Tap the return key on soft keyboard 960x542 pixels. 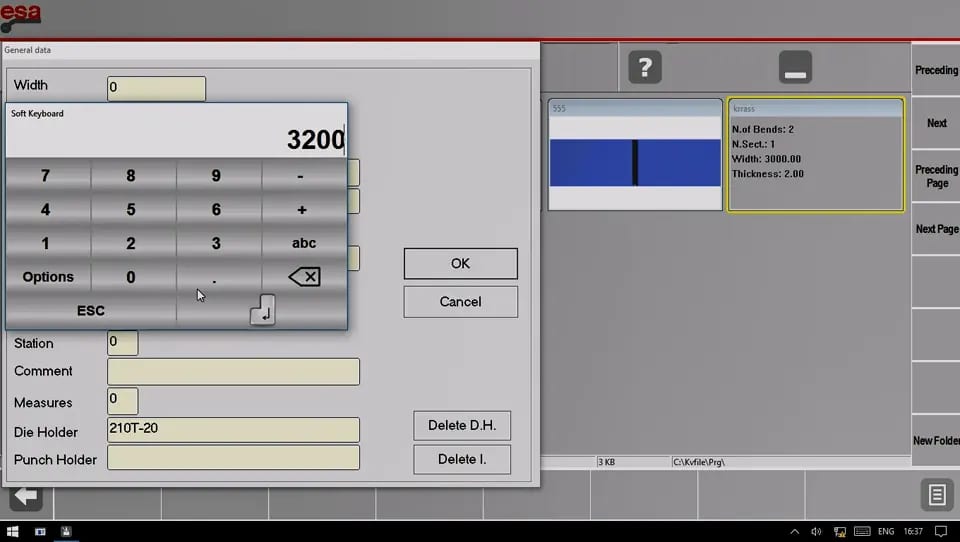pos(262,311)
